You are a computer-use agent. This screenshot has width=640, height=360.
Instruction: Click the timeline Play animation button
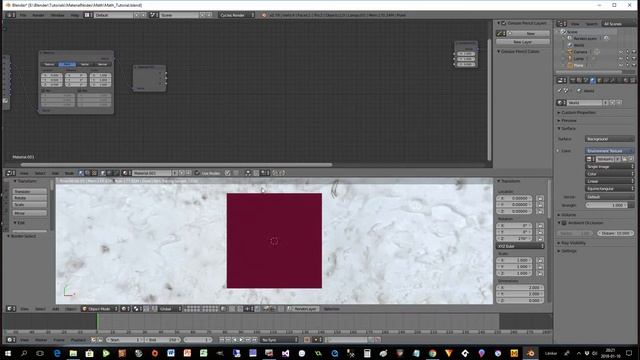tap(242, 340)
